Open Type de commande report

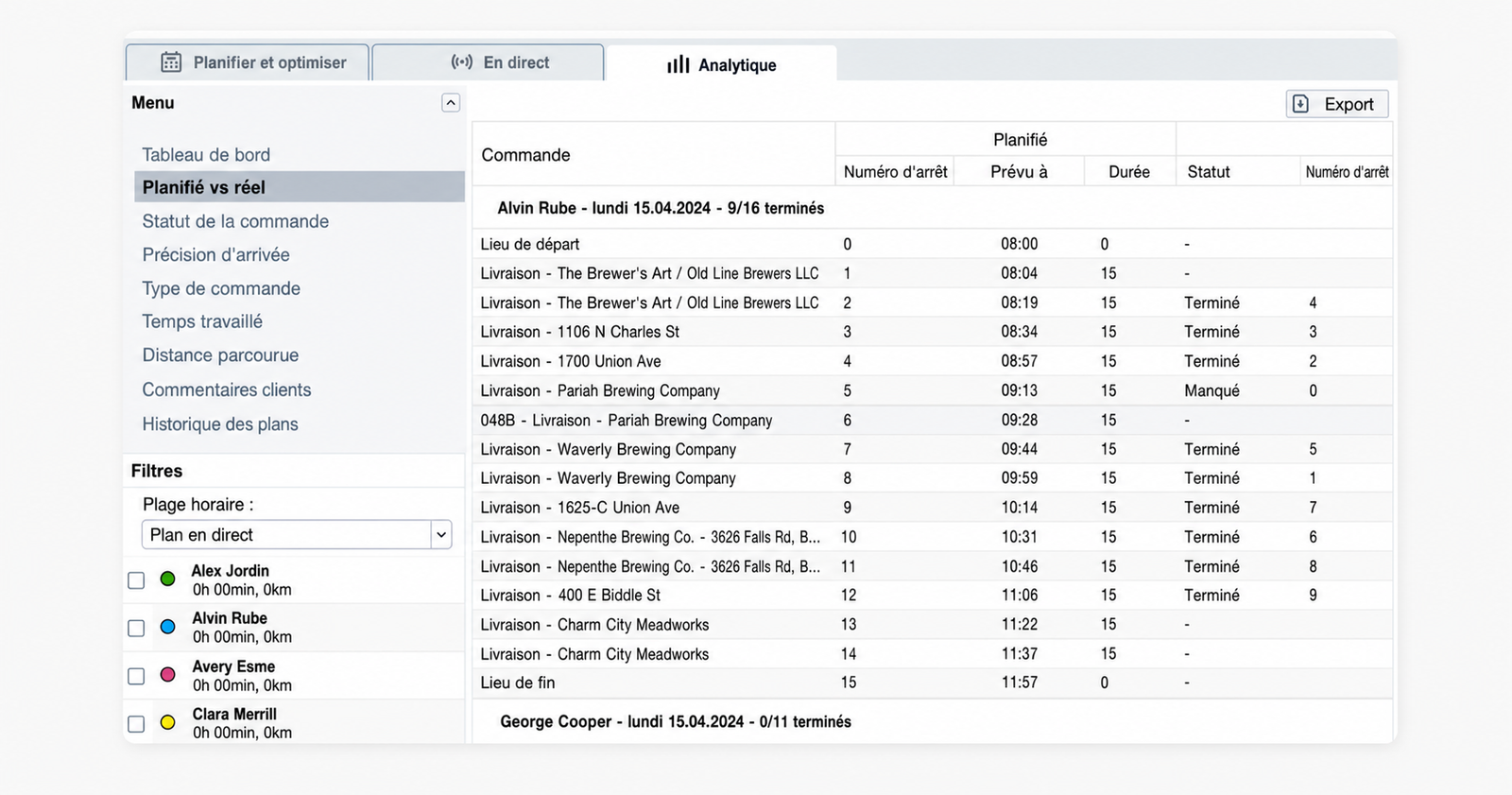221,288
